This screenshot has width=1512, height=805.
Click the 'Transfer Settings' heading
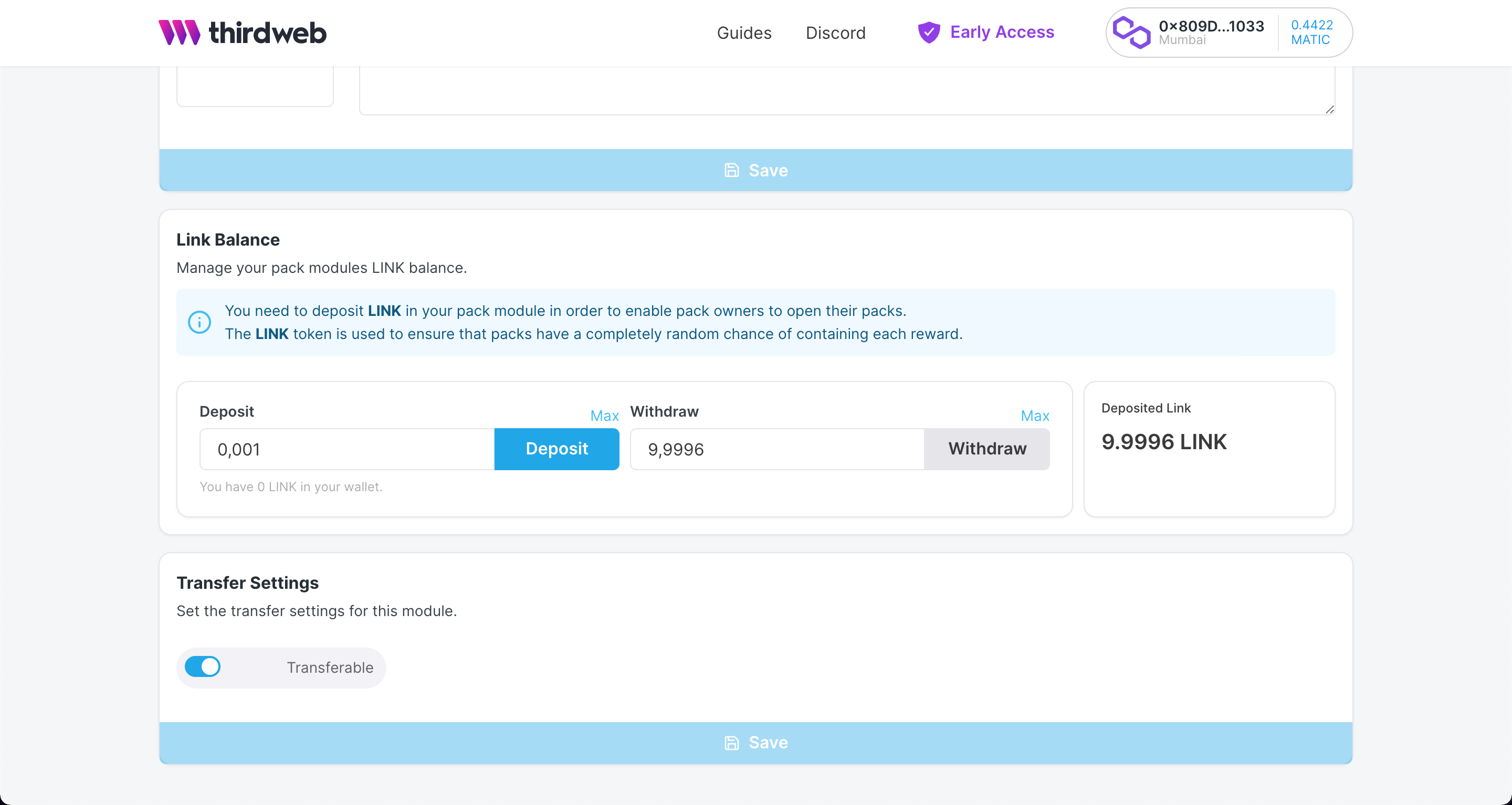click(247, 583)
